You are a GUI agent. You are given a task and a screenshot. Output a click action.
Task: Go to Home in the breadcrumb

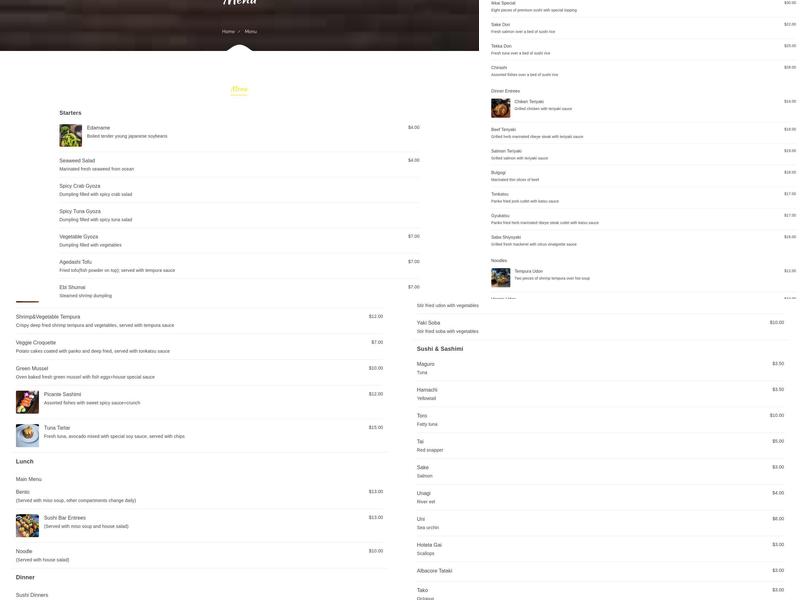point(228,32)
